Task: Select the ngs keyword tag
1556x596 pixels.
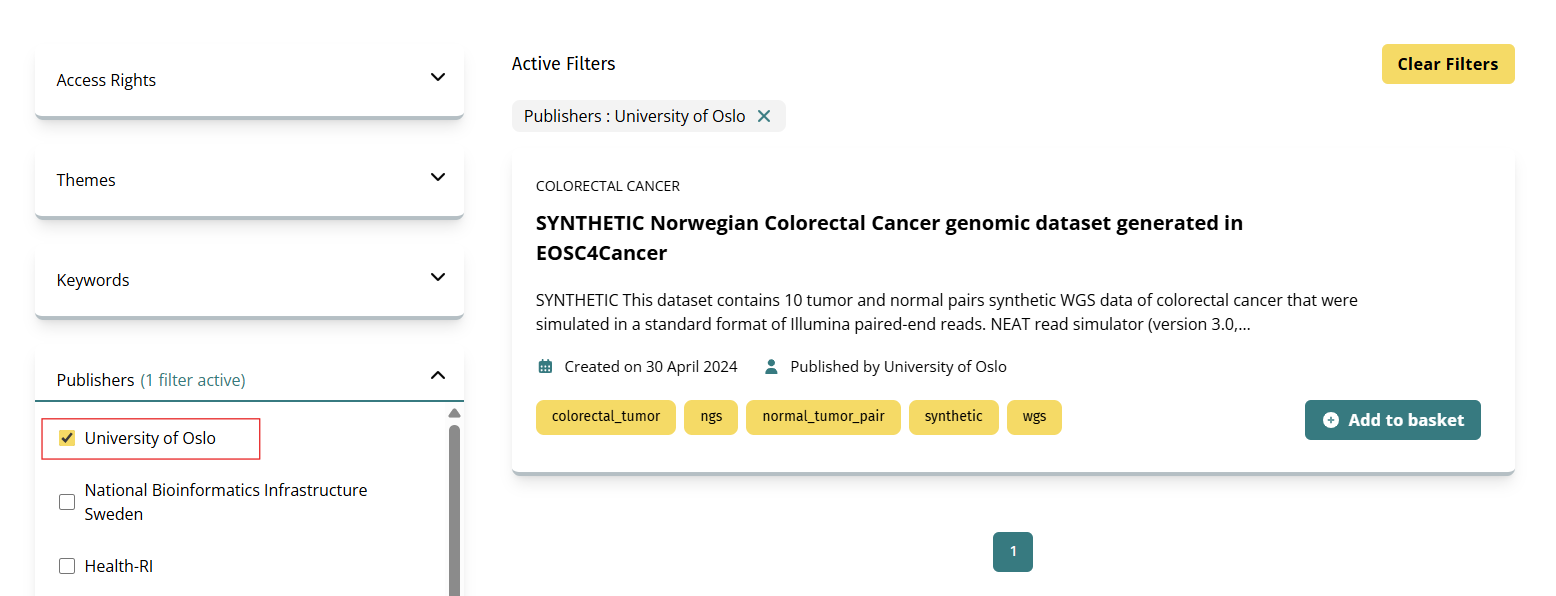Action: (711, 417)
